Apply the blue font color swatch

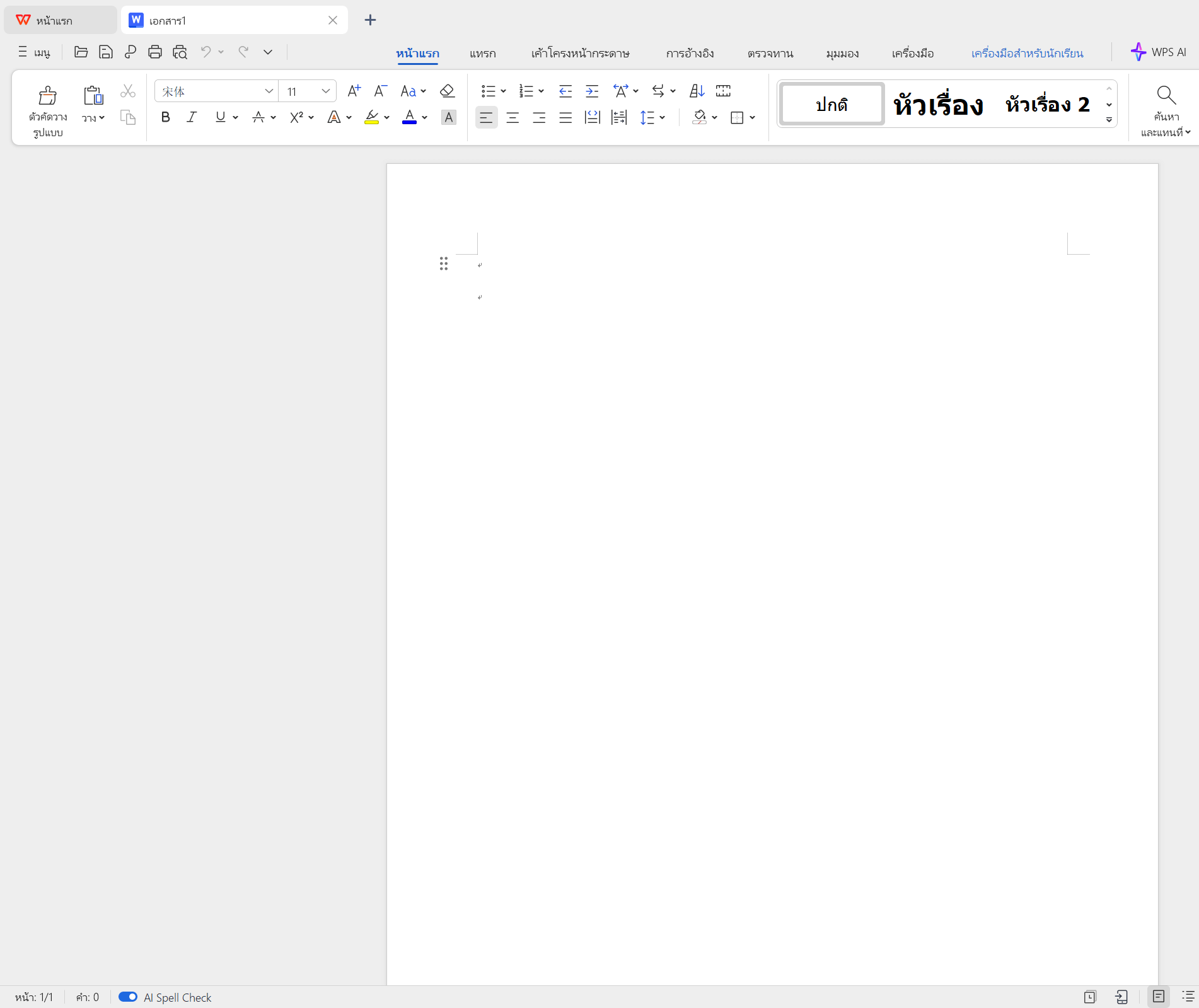coord(409,117)
